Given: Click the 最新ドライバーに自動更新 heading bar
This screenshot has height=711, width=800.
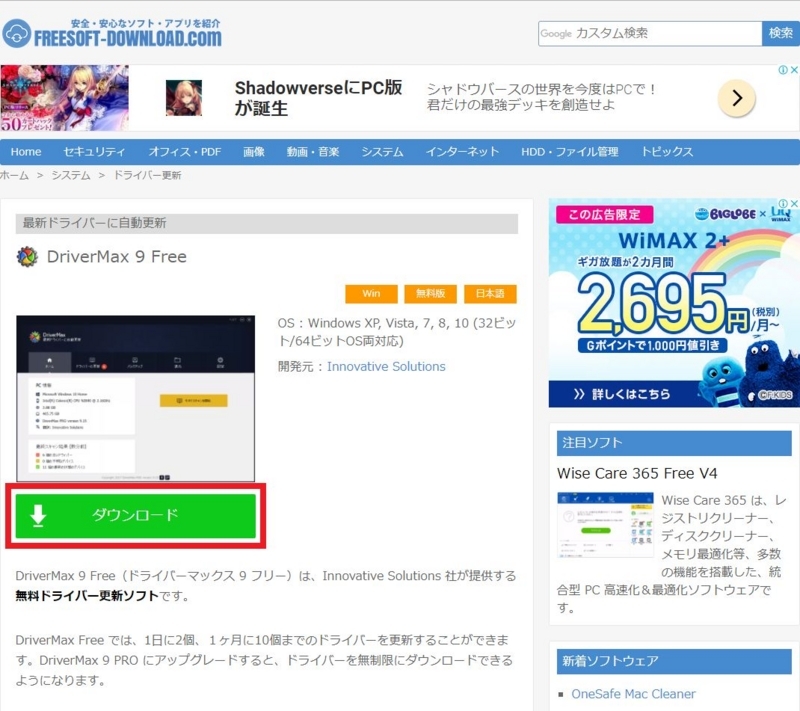Looking at the screenshot, I should tap(267, 223).
